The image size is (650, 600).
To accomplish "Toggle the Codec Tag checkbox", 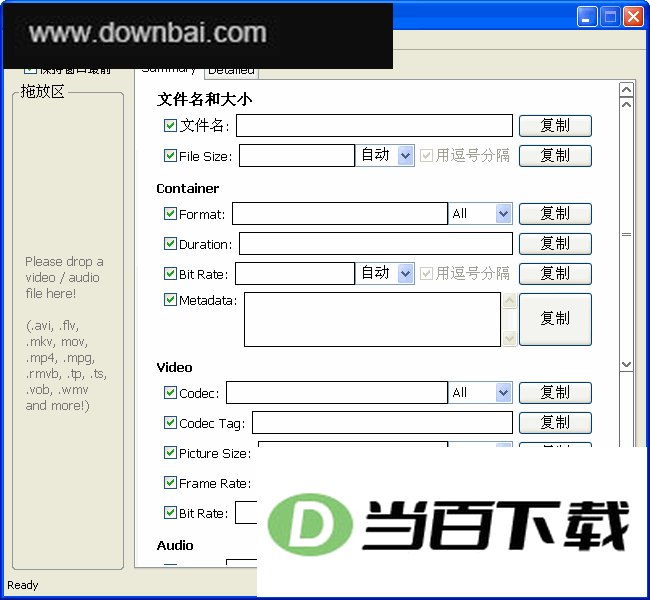I will pyautogui.click(x=170, y=423).
